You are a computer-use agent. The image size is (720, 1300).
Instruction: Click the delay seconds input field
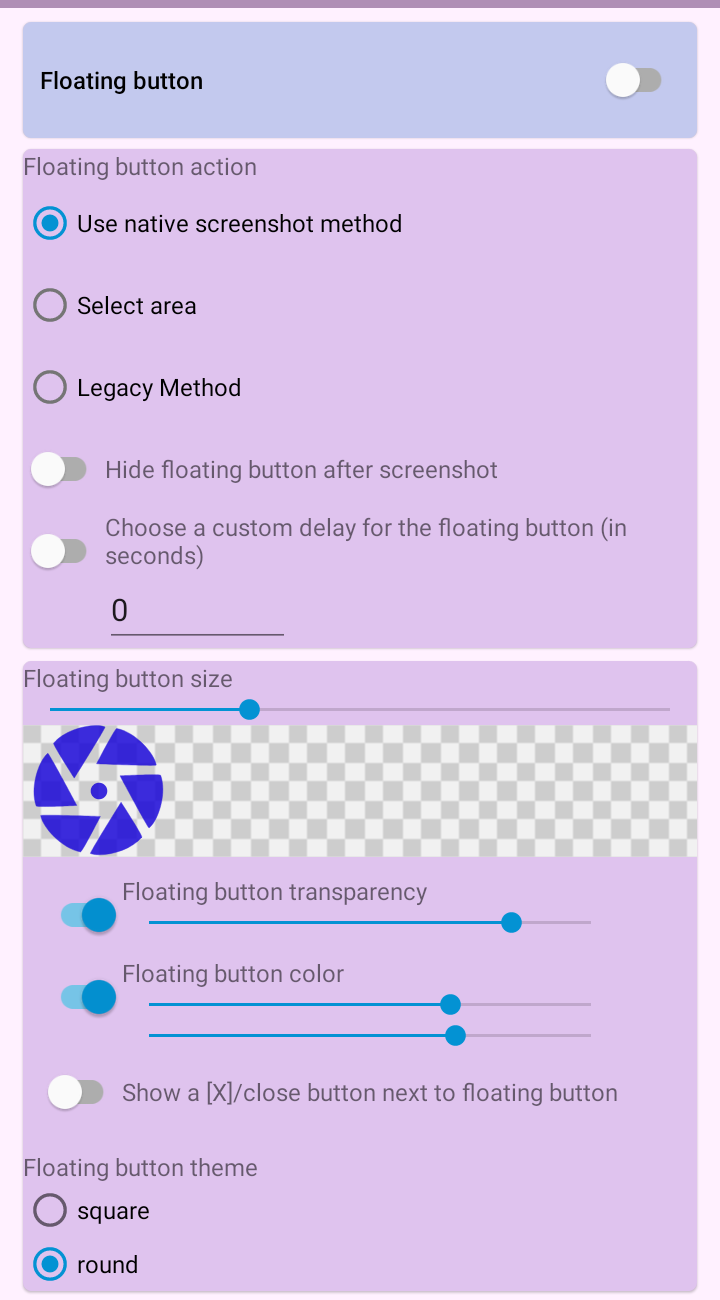196,611
